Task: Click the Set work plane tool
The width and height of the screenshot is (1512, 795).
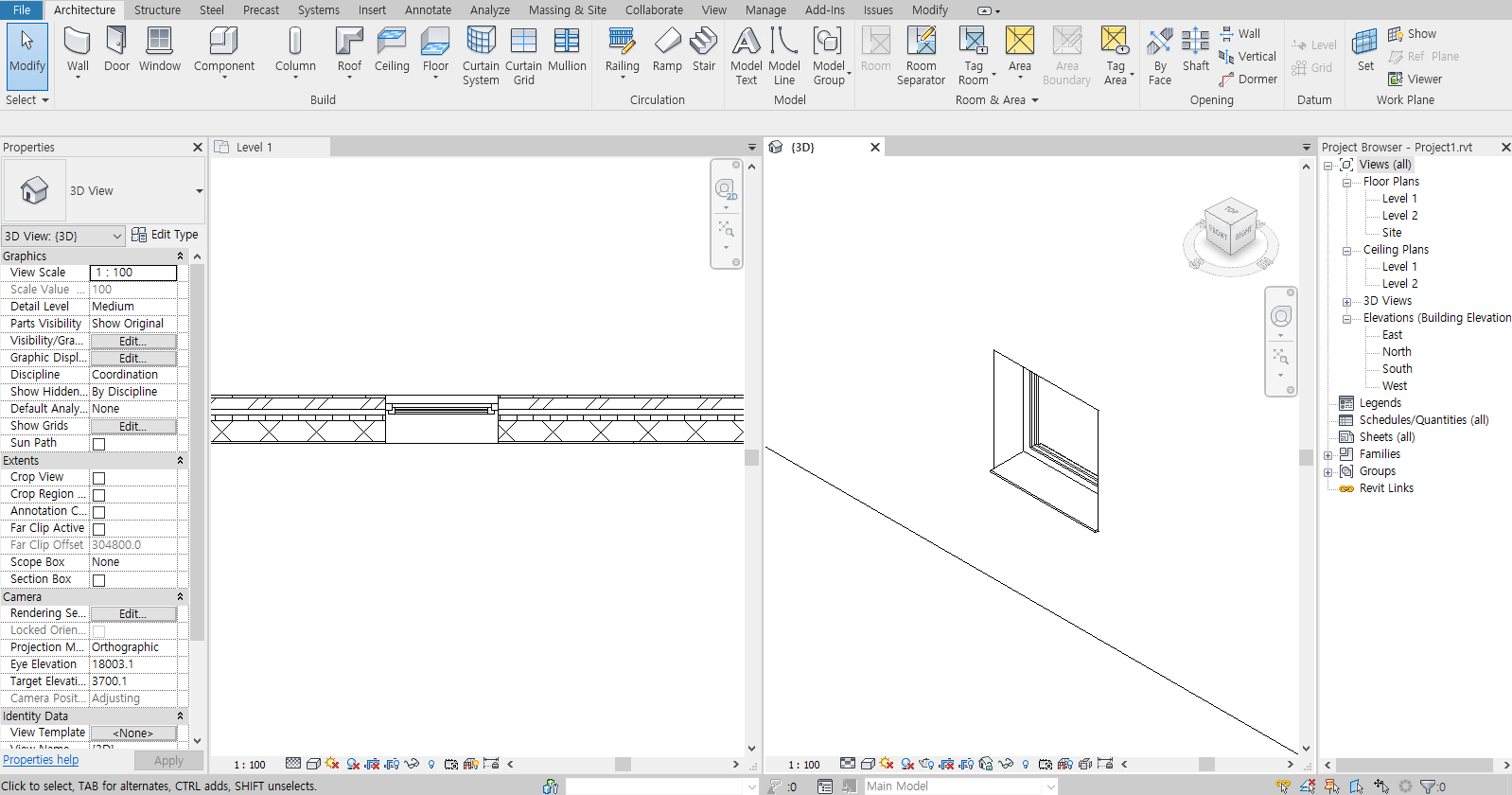Action: (x=1365, y=49)
